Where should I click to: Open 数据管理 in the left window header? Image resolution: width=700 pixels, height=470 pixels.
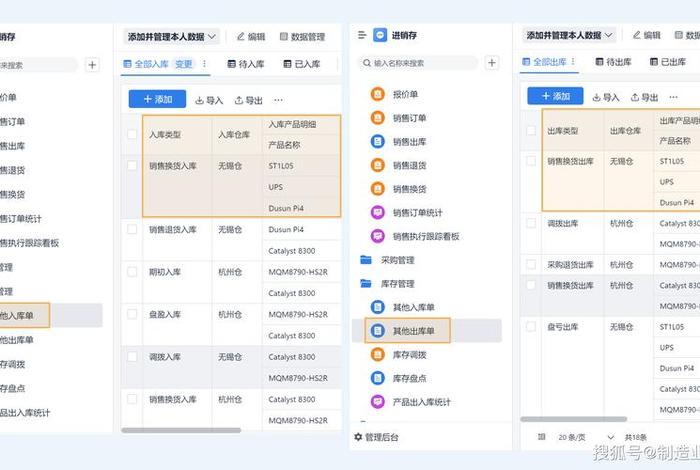302,37
